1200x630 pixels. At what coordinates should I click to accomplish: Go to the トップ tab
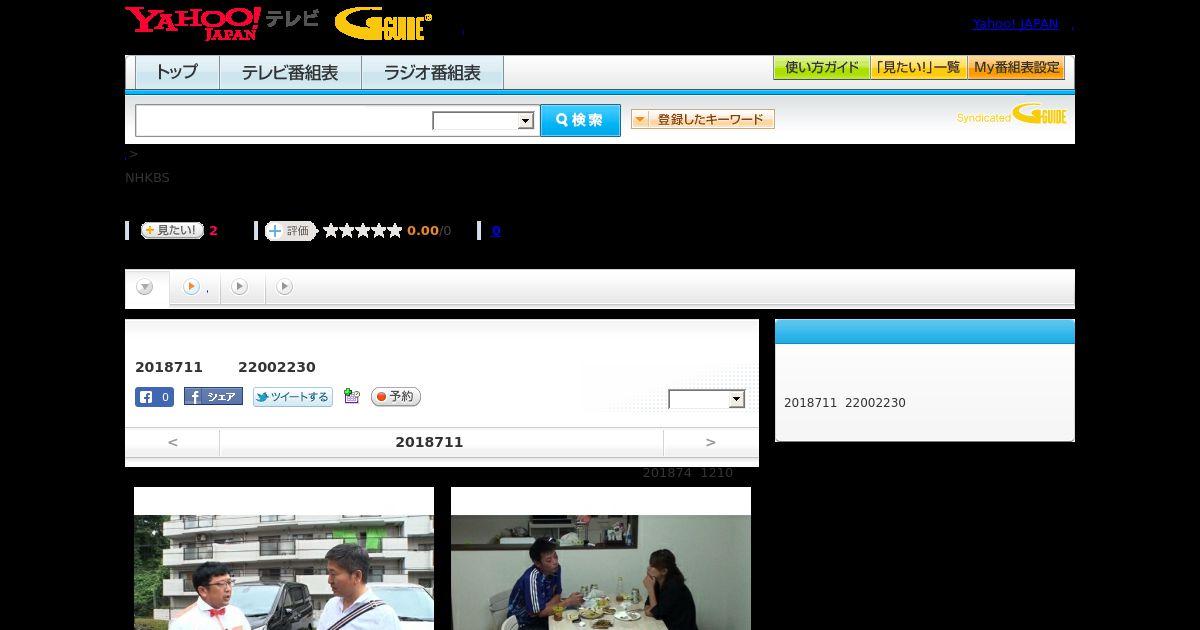[177, 73]
